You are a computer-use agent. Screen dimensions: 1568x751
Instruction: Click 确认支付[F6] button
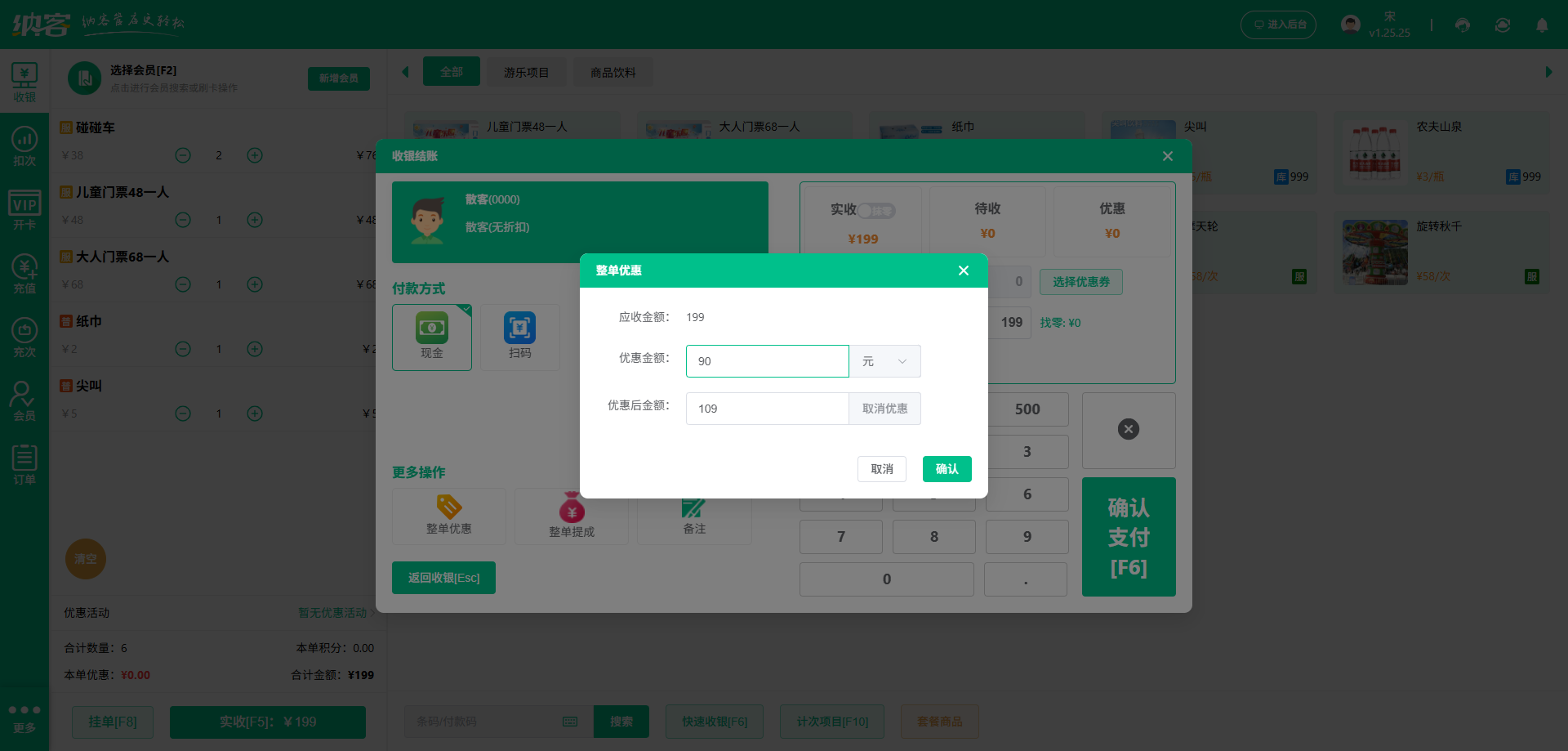(1129, 537)
